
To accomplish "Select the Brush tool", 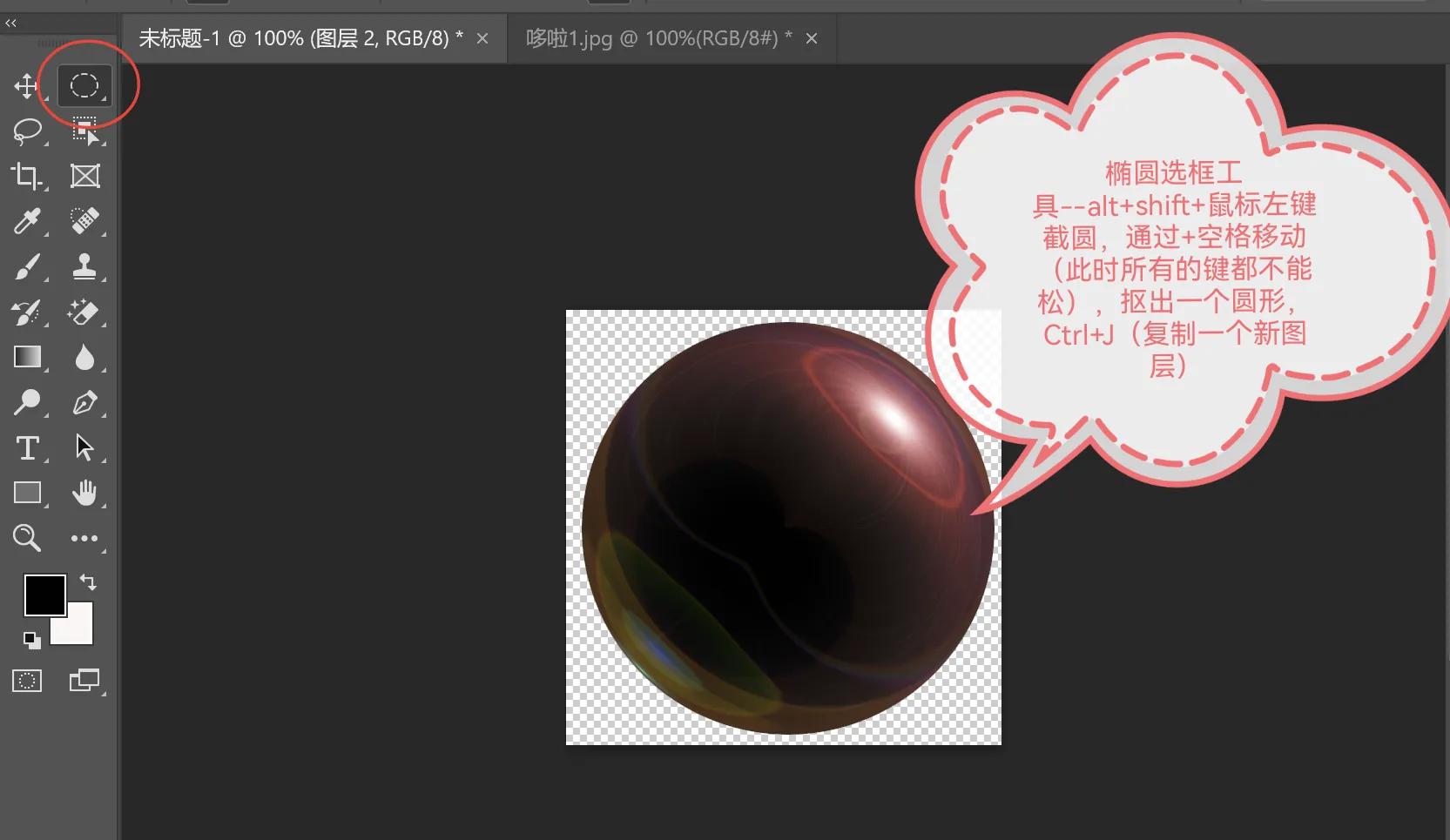I will (26, 266).
